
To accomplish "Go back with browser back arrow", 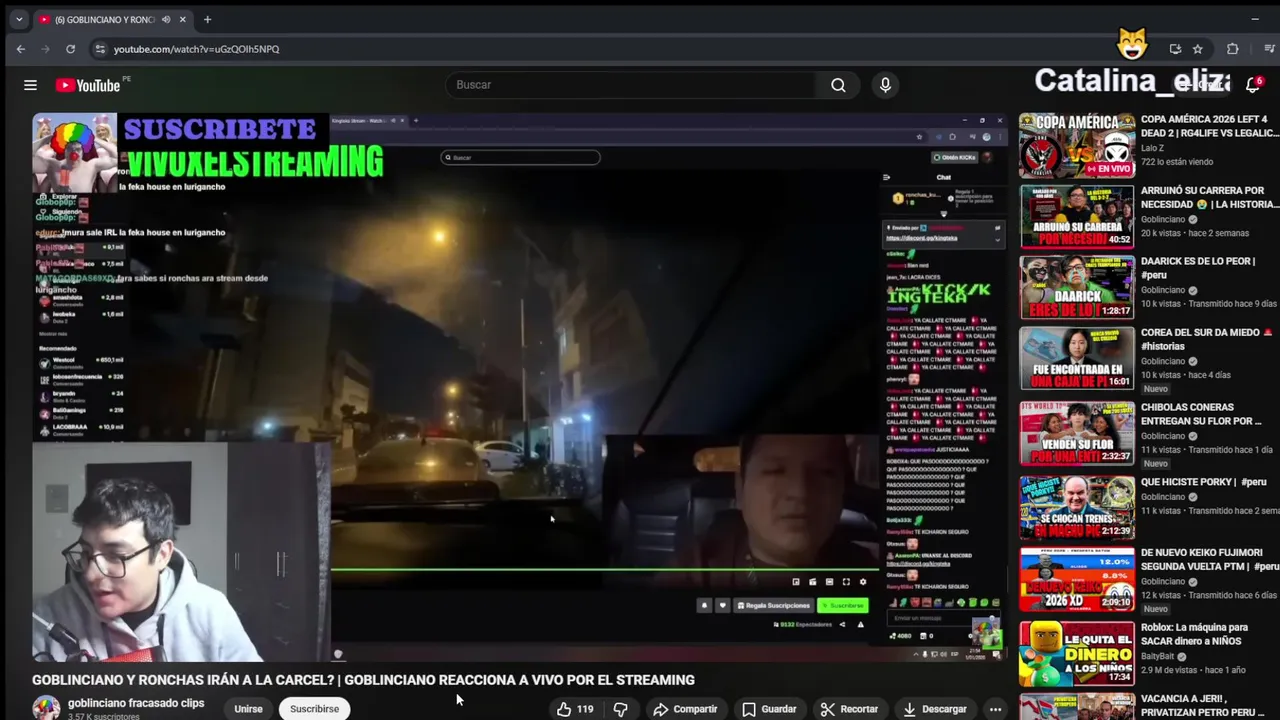I will click(x=21, y=49).
